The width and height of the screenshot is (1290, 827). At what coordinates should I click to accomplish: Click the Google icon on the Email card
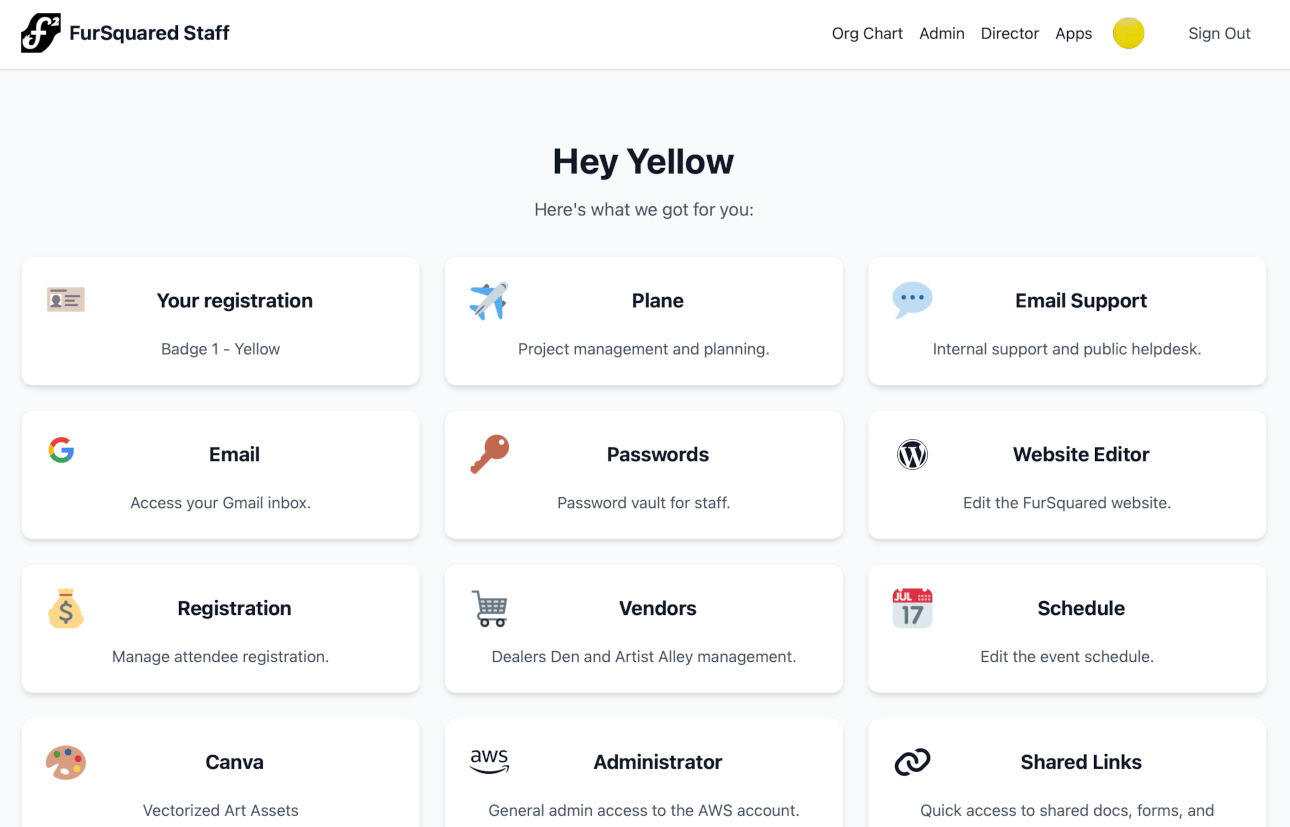pos(62,450)
